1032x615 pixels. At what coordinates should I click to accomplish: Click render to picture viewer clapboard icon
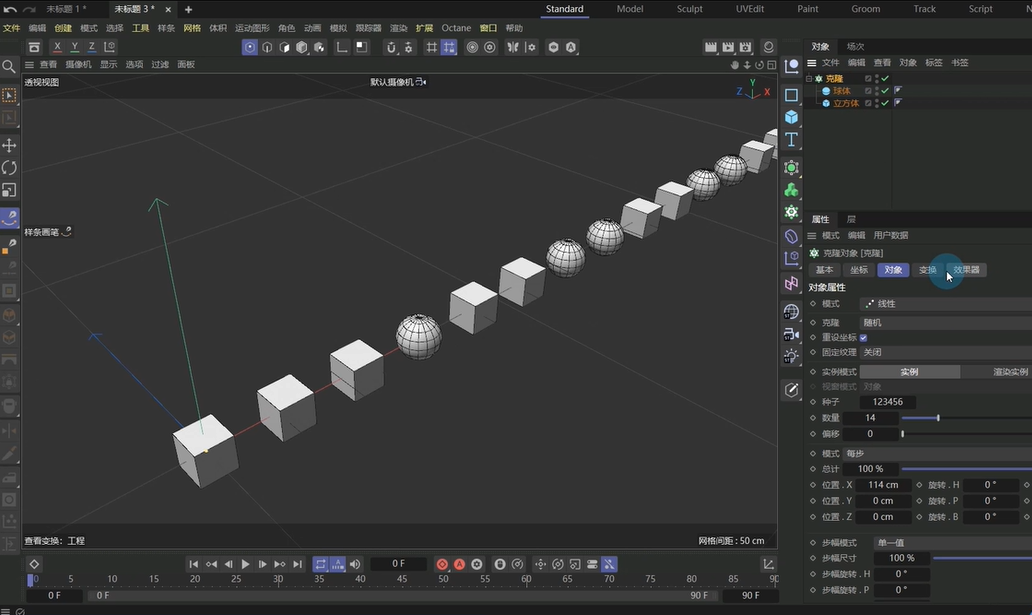coord(728,47)
